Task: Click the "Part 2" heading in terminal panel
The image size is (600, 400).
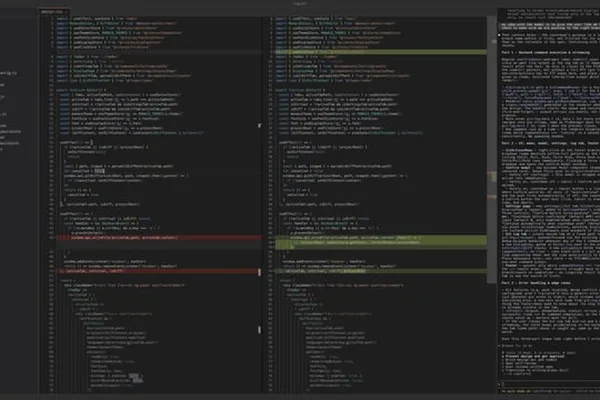Action: [550, 143]
